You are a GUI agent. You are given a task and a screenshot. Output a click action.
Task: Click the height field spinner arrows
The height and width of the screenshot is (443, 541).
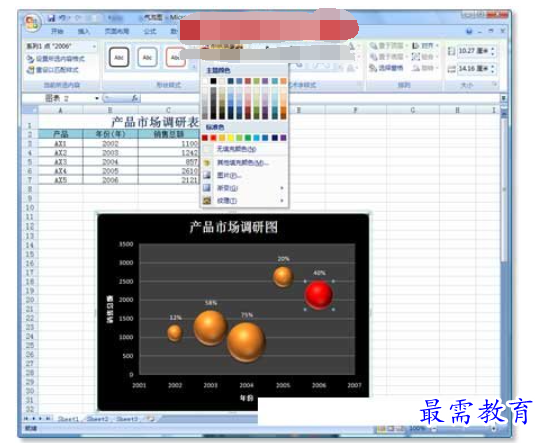[x=493, y=51]
